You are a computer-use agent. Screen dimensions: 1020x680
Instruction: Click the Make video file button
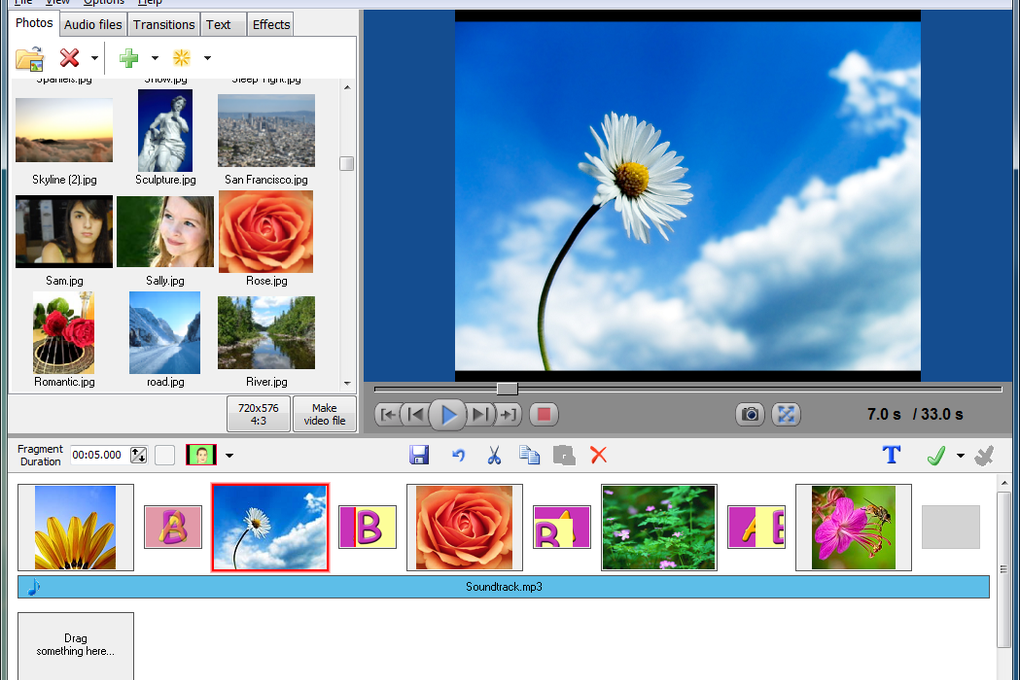pos(325,414)
